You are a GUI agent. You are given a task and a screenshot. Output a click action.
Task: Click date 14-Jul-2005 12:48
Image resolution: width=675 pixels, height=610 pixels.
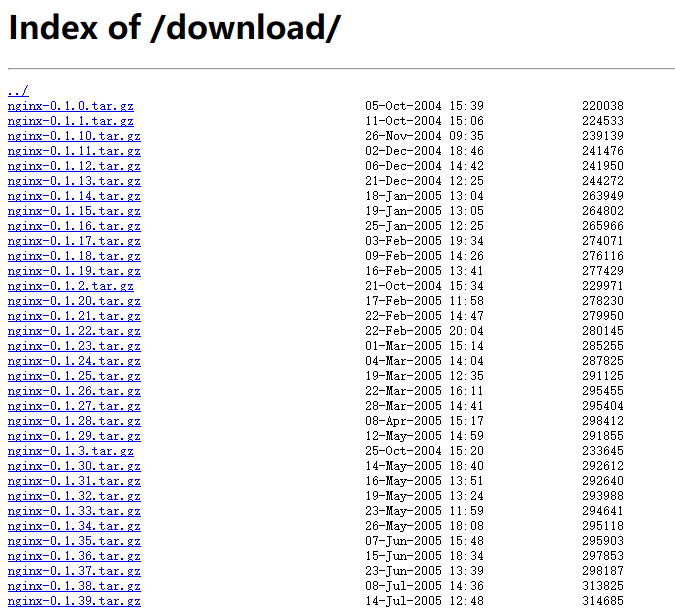[x=424, y=601]
